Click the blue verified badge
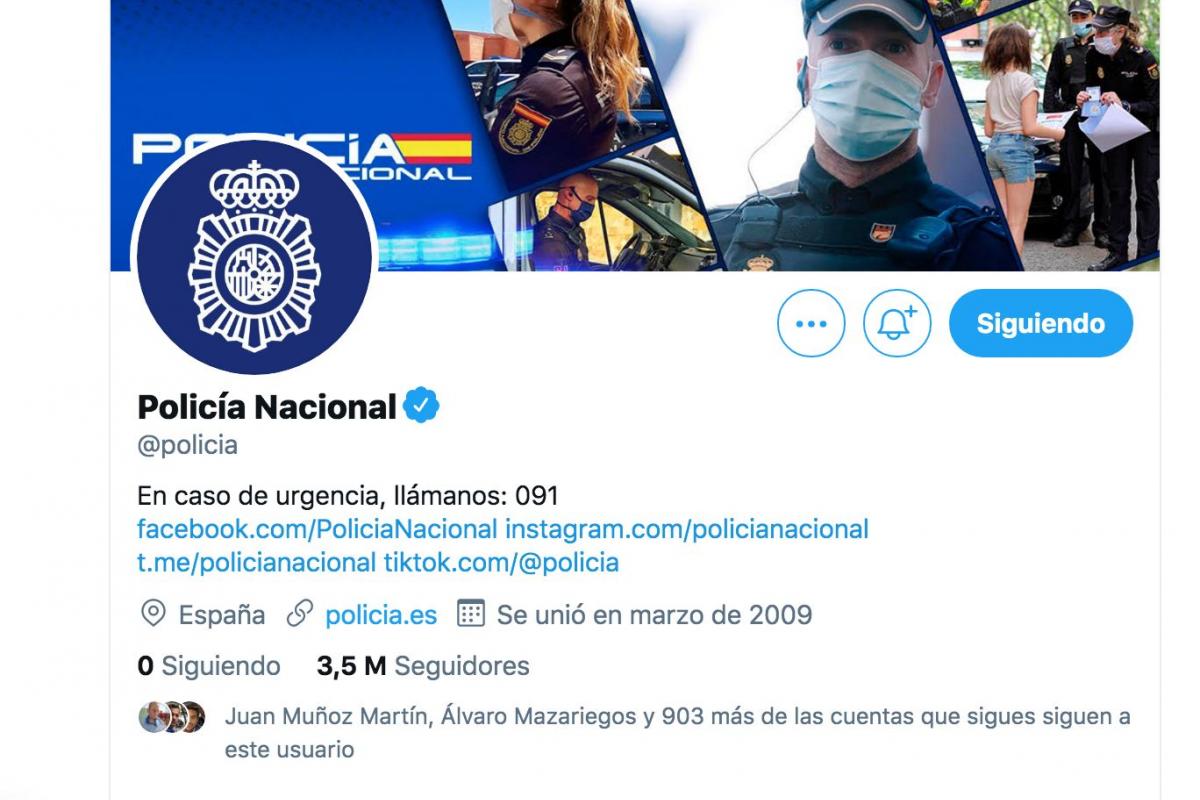1200x800 pixels. [421, 406]
